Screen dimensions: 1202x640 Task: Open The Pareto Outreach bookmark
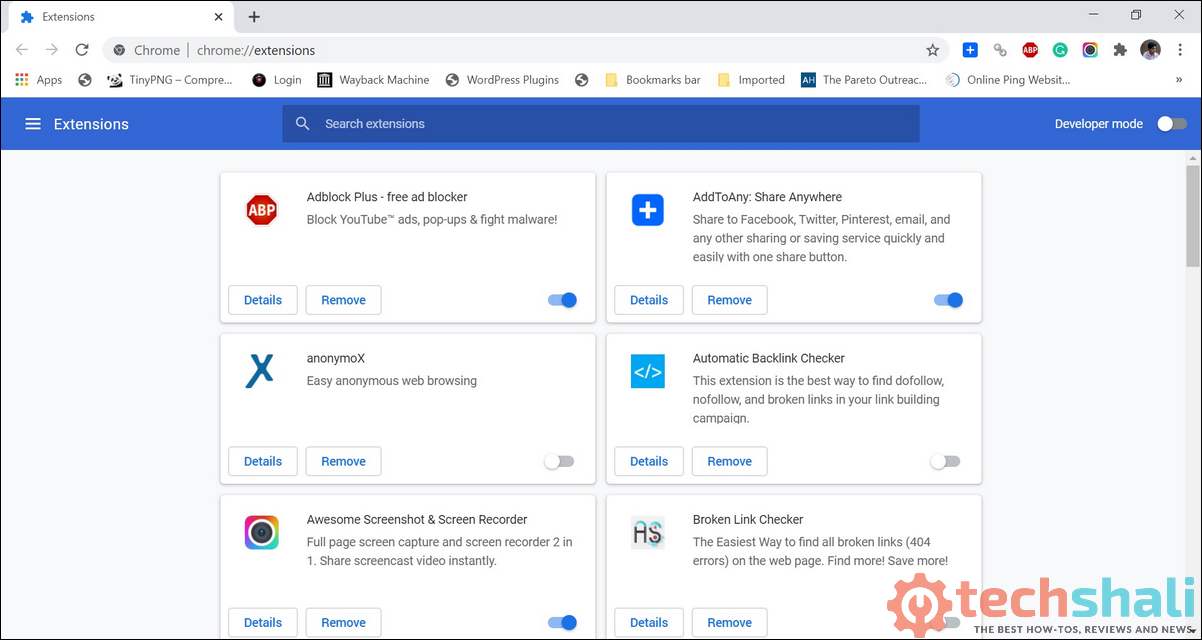tap(865, 80)
